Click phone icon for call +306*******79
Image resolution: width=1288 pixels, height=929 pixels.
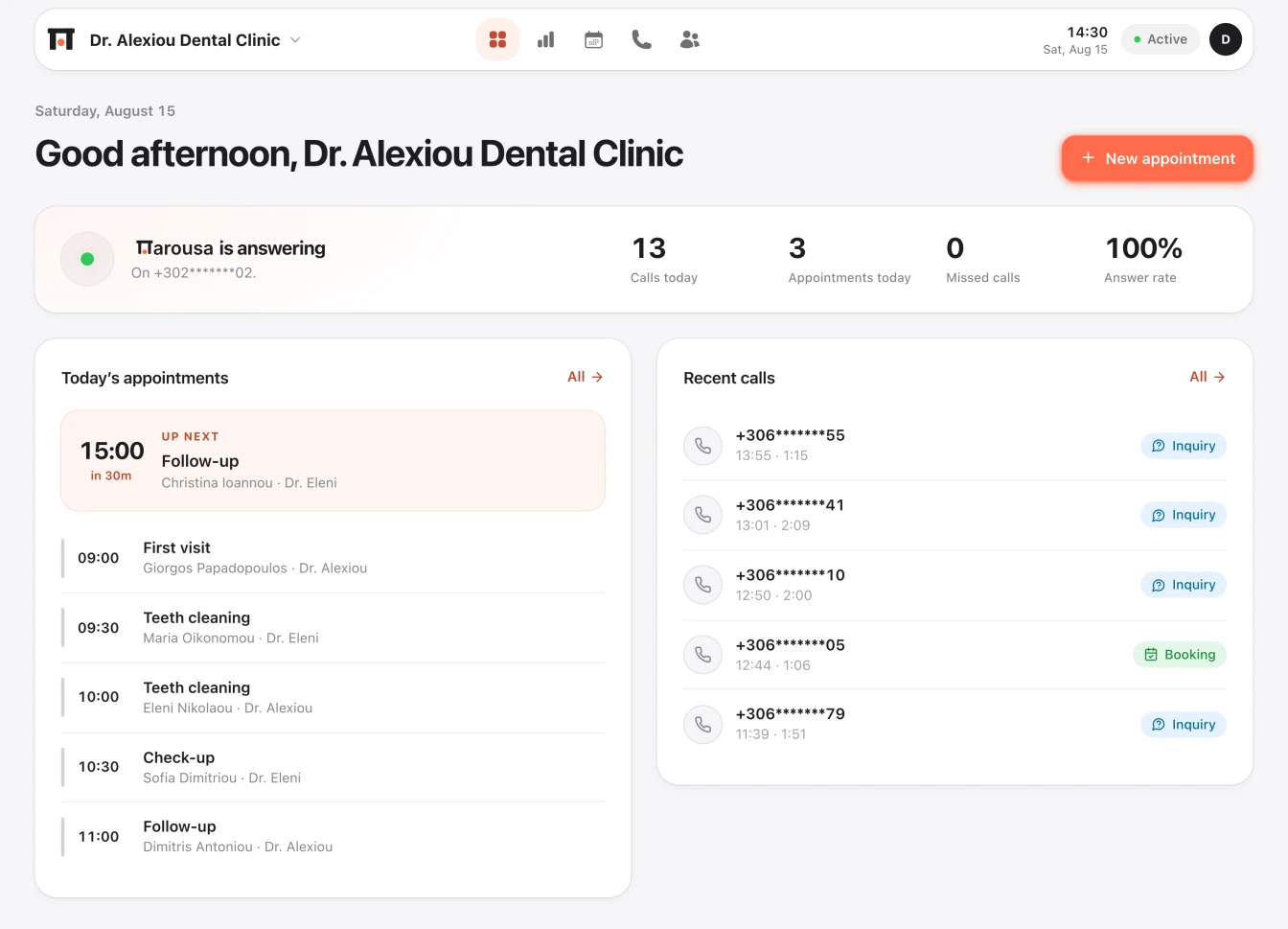[702, 724]
